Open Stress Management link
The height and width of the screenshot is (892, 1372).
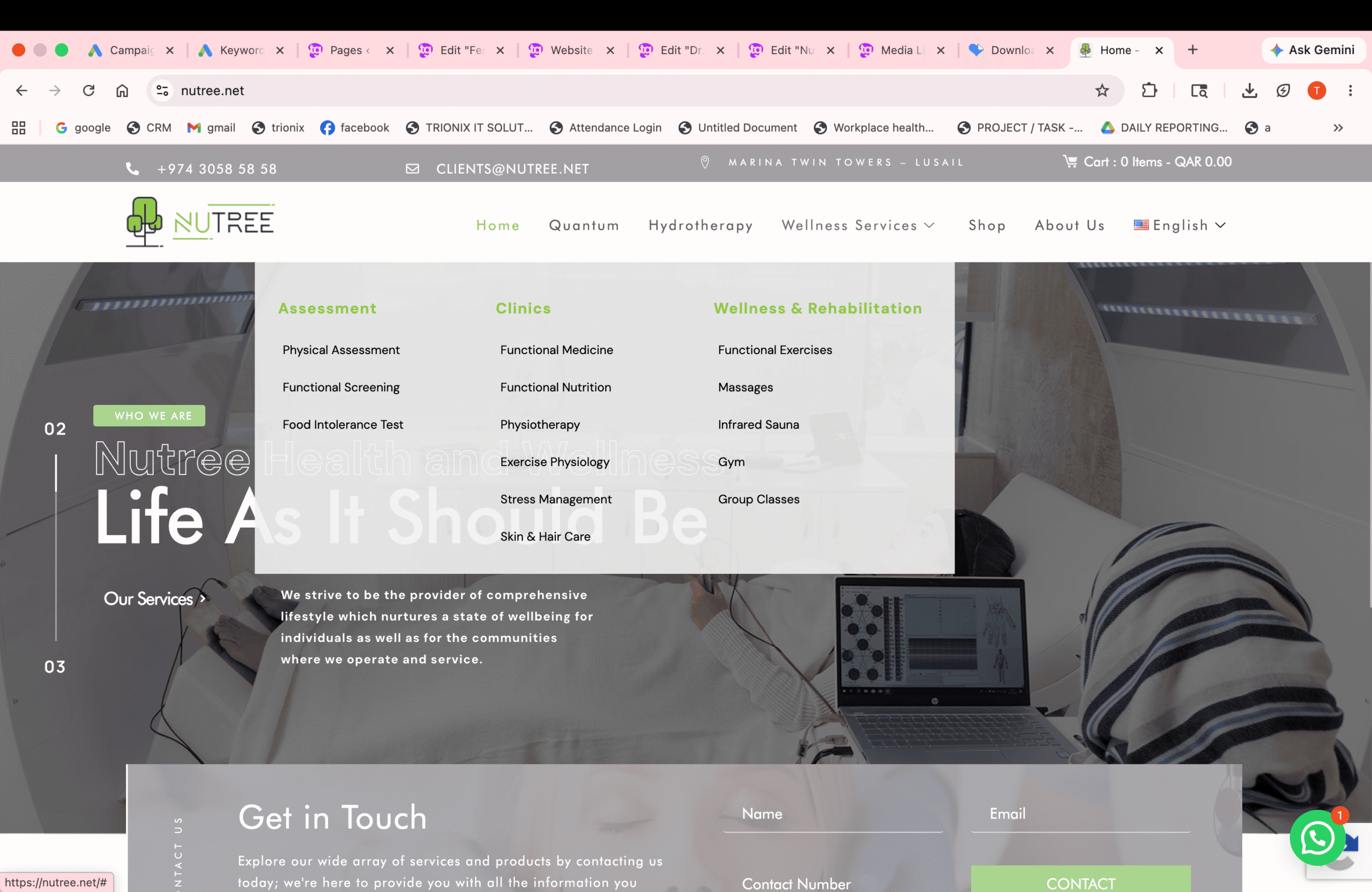click(556, 500)
